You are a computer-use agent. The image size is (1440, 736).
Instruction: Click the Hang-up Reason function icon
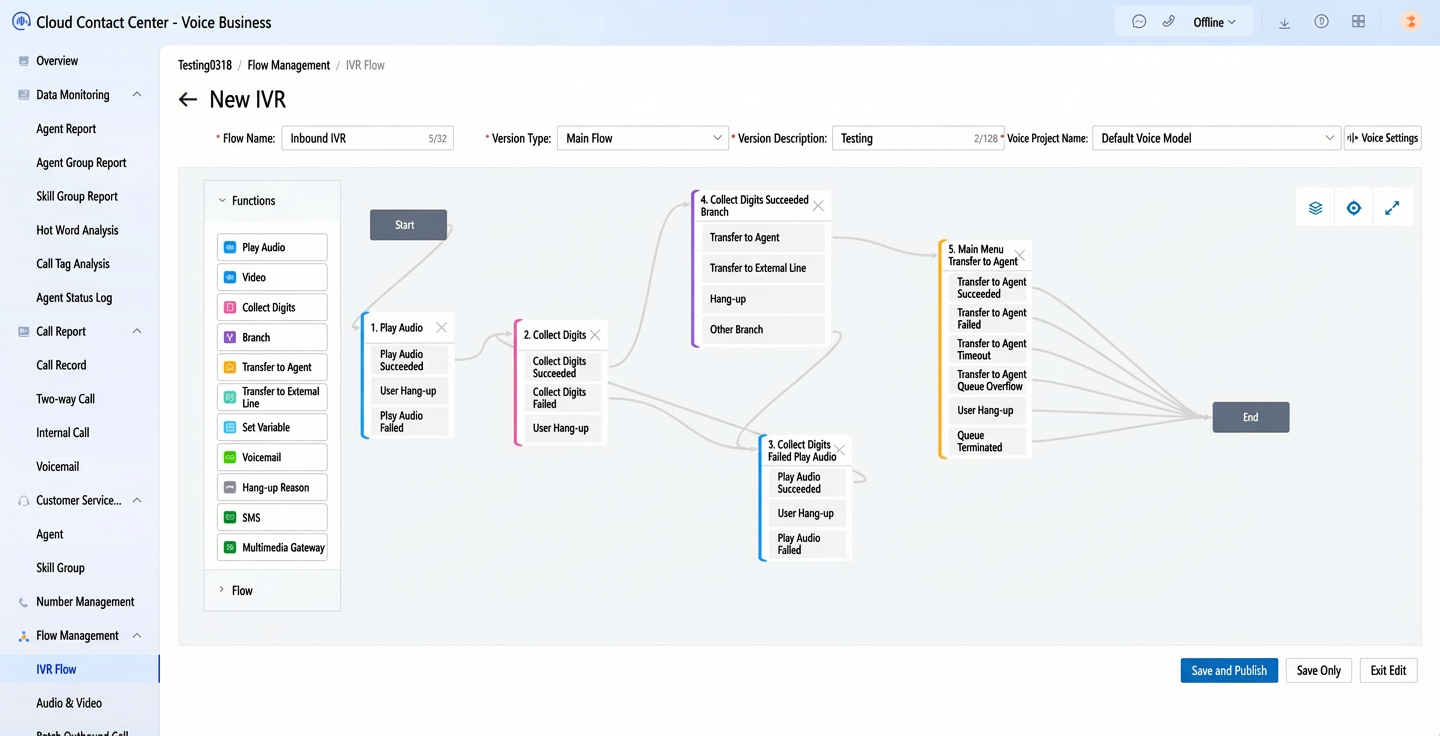click(230, 487)
